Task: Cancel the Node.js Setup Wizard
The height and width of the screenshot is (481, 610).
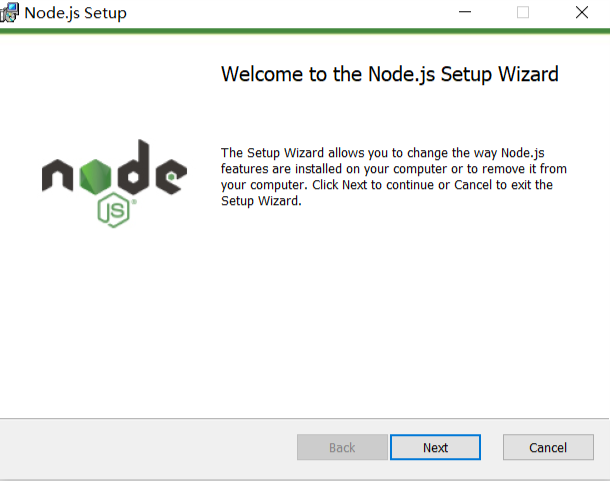Action: [x=548, y=447]
